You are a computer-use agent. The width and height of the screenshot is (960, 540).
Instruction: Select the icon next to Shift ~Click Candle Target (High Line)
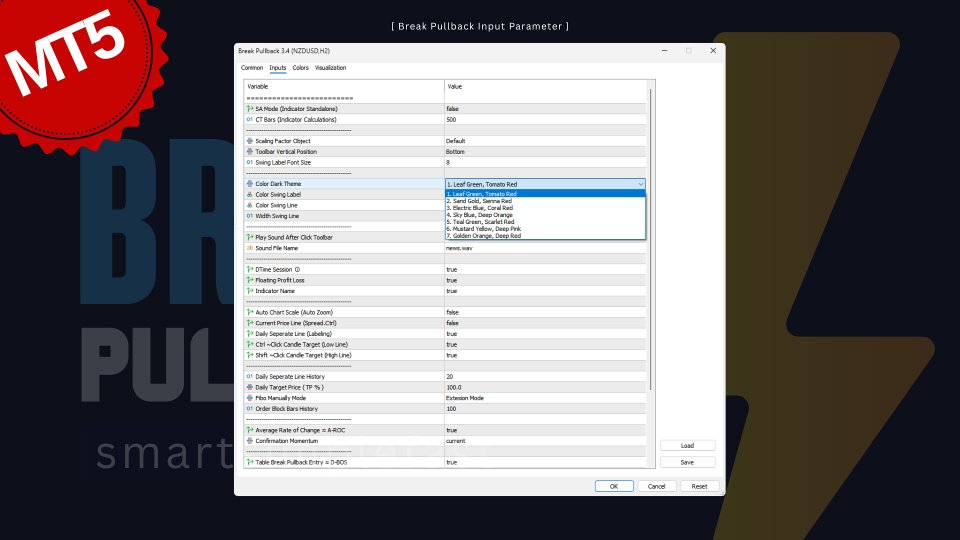[x=250, y=355]
